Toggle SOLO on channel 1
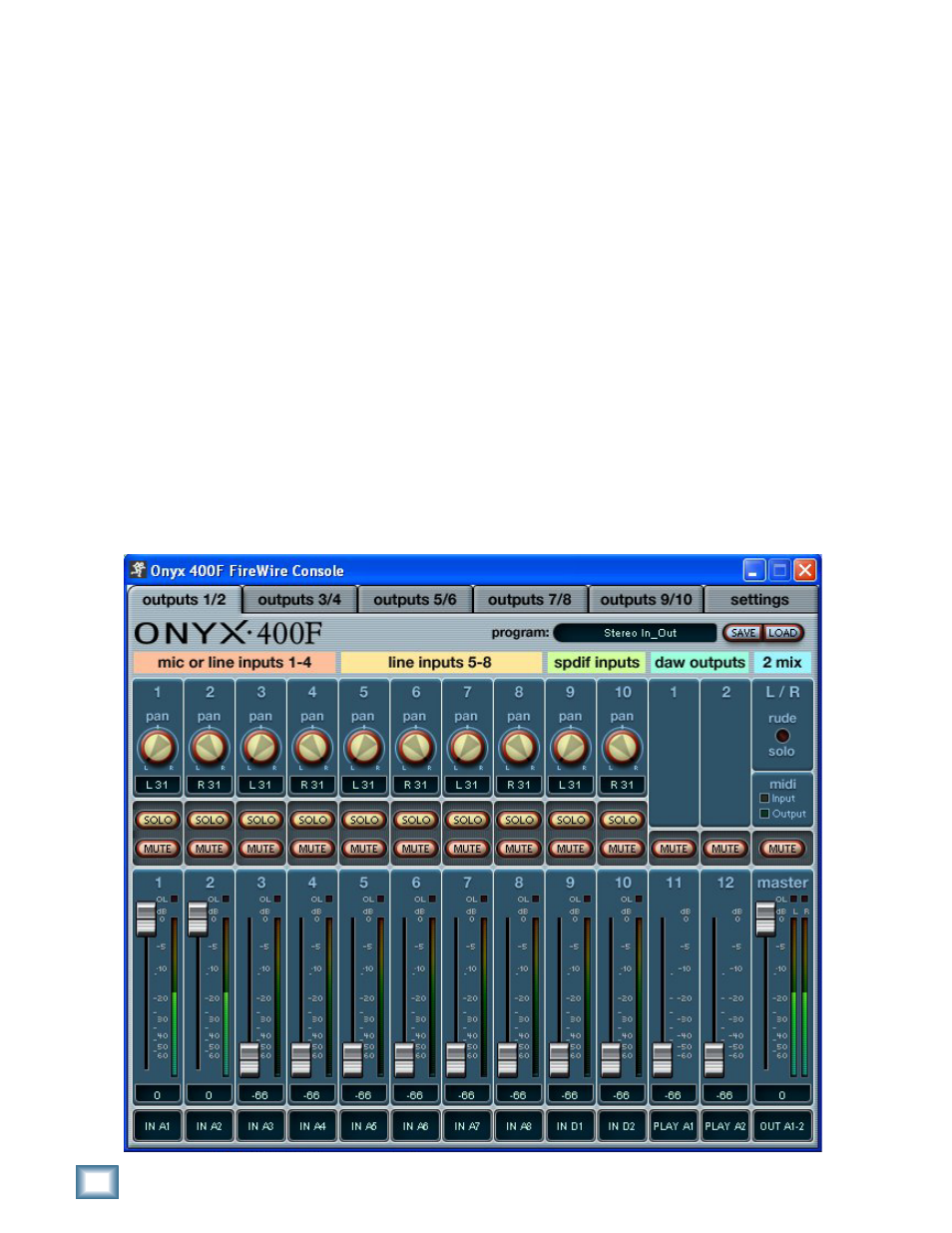The height and width of the screenshot is (1233, 952). 158,820
